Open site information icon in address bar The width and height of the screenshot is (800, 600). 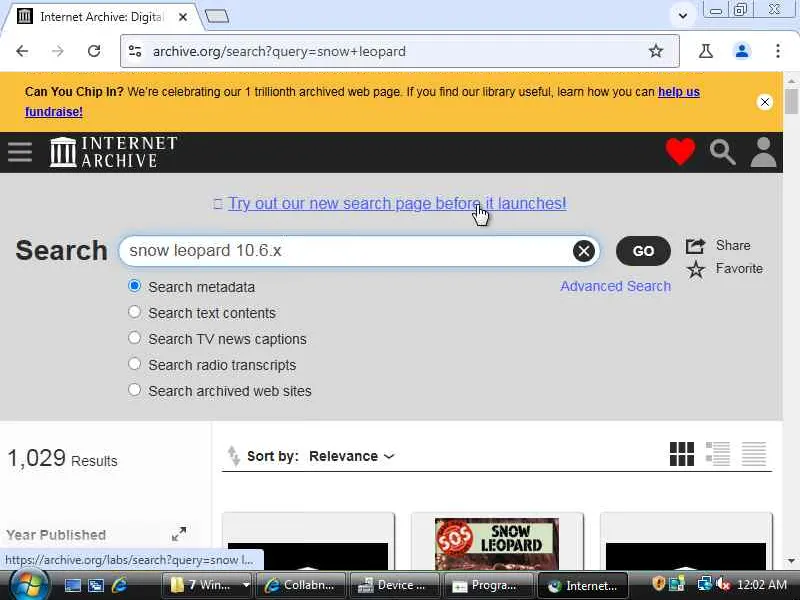pos(135,51)
